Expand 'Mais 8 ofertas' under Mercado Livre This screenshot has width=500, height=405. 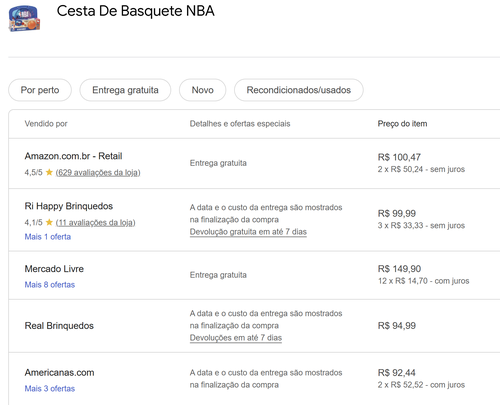click(x=50, y=285)
